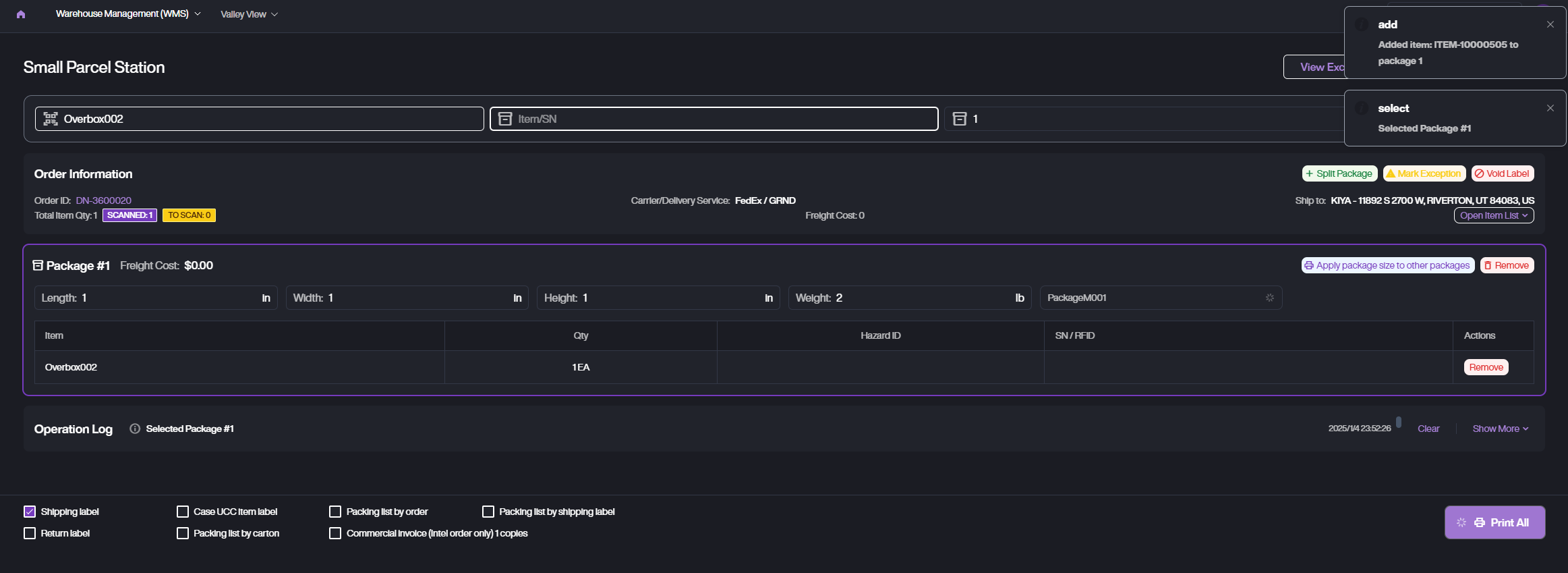Enable the Return label checkbox

click(x=30, y=533)
